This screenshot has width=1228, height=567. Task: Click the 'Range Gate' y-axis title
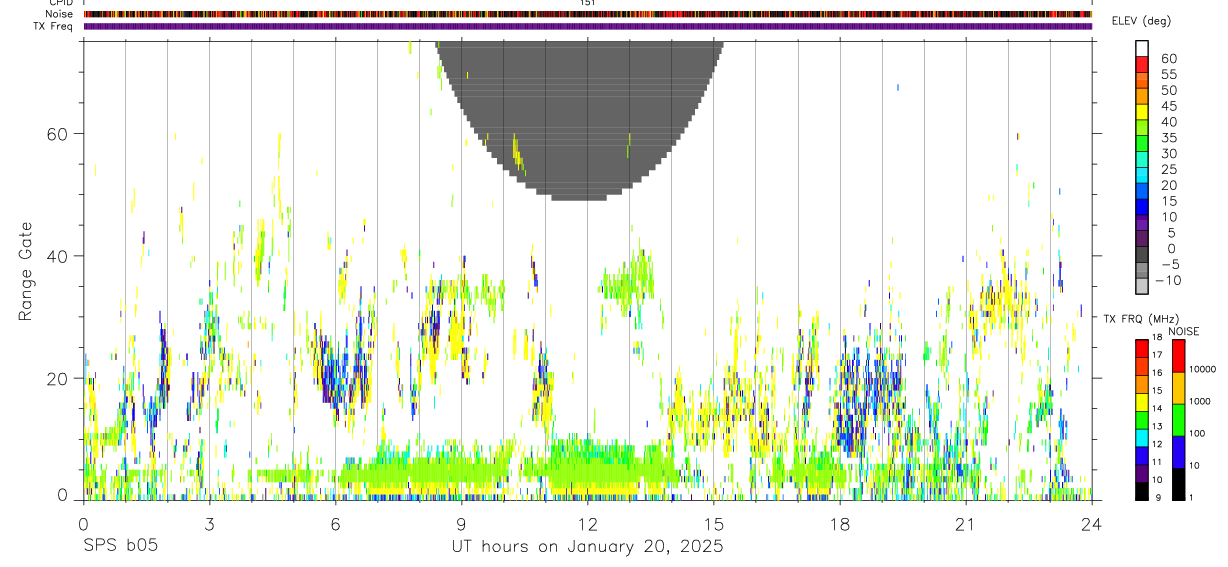pos(26,270)
